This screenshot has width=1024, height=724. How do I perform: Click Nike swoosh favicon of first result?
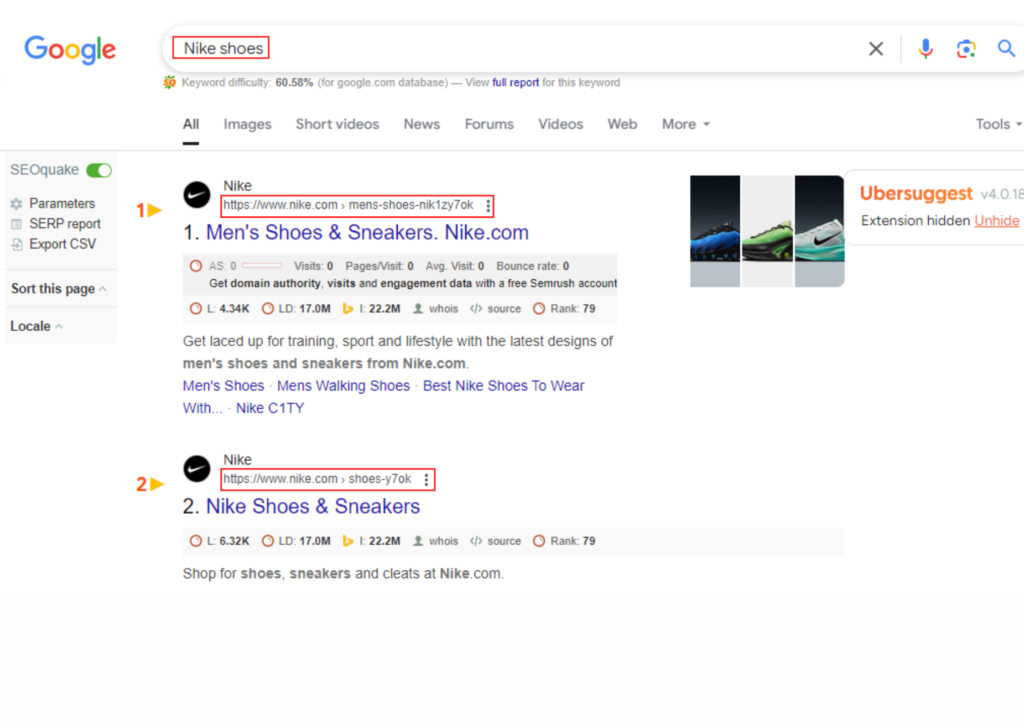point(197,195)
